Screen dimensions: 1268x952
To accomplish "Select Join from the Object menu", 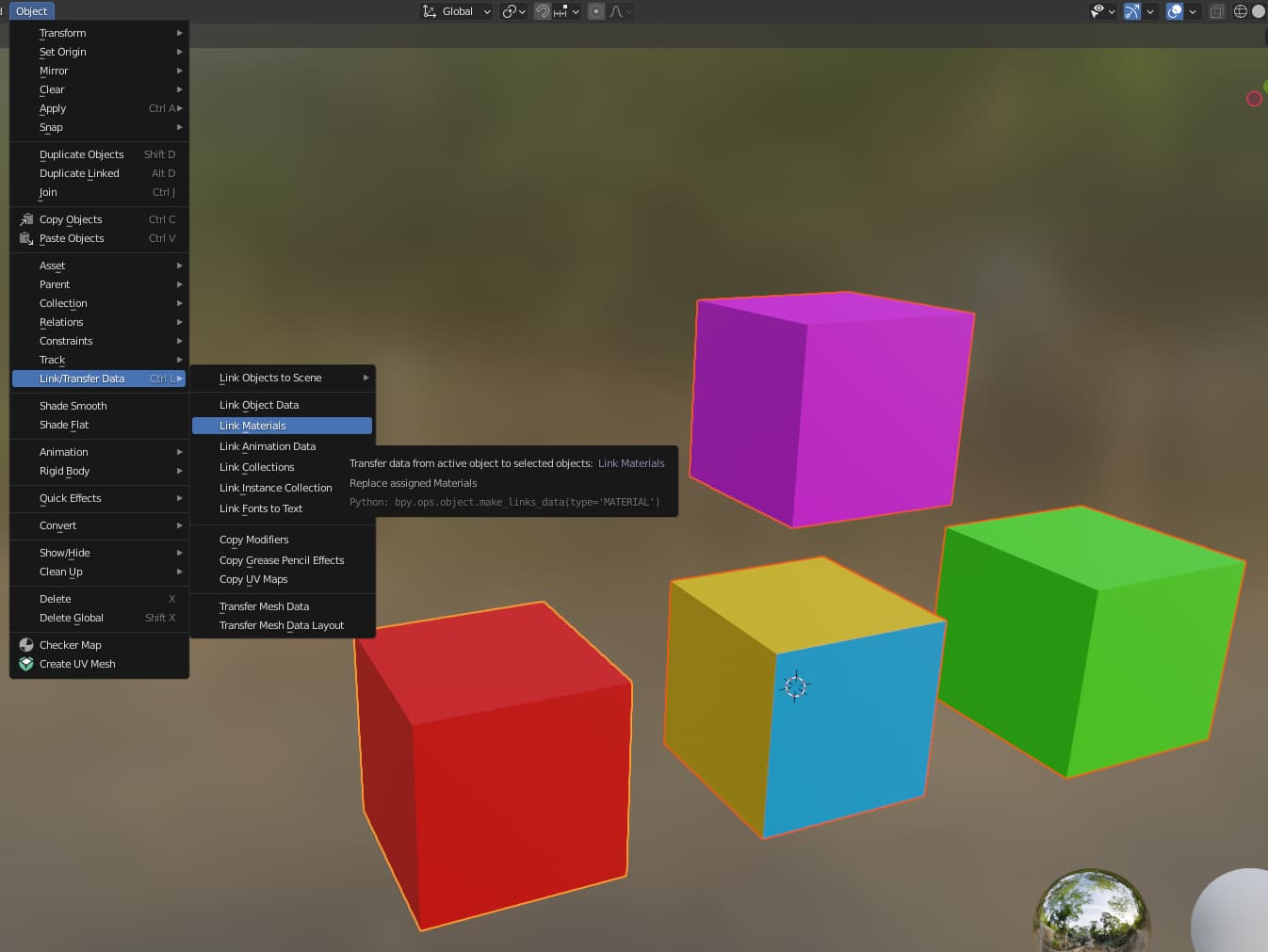I will 99,192.
